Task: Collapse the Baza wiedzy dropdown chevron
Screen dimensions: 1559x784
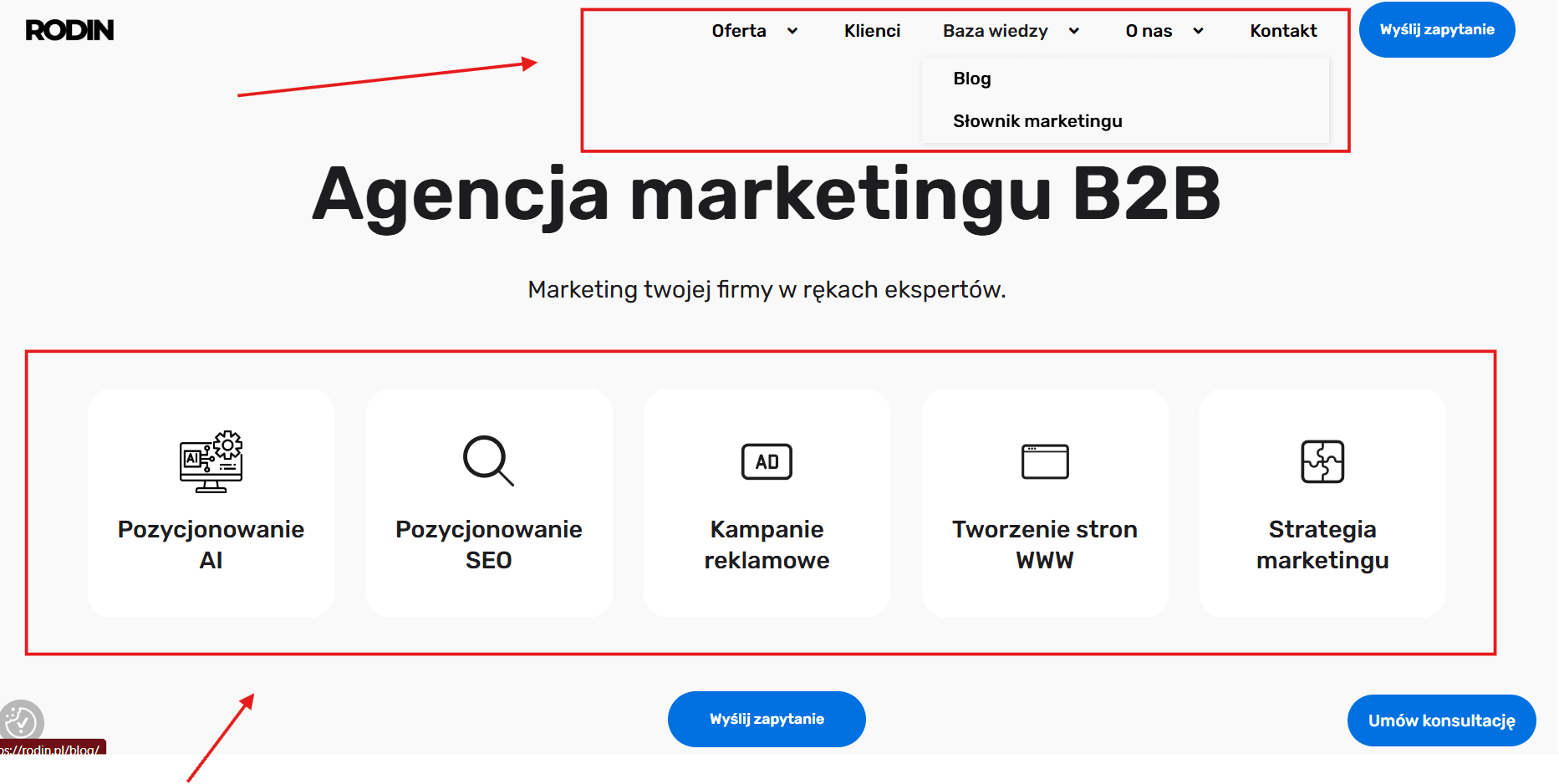Action: click(1074, 31)
